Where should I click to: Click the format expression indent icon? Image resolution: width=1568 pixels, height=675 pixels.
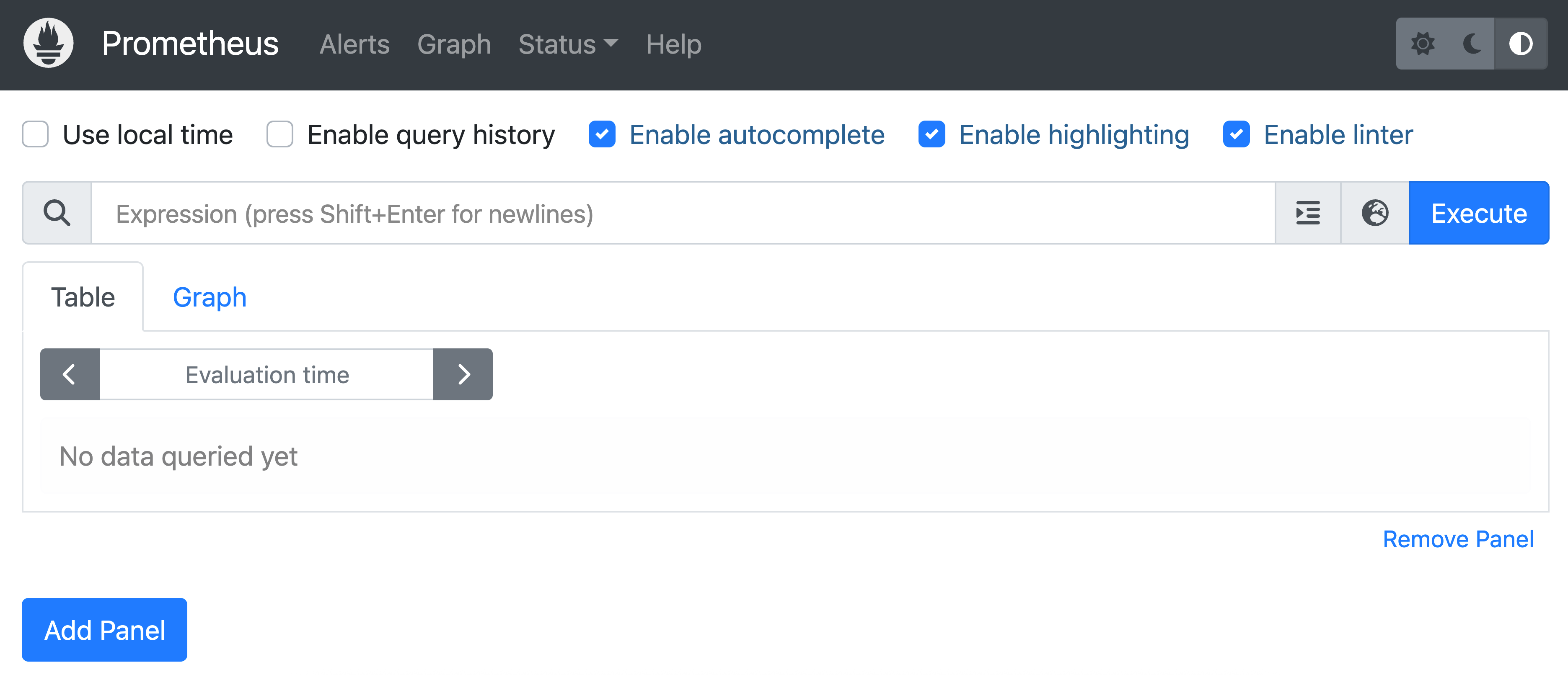[x=1308, y=214]
